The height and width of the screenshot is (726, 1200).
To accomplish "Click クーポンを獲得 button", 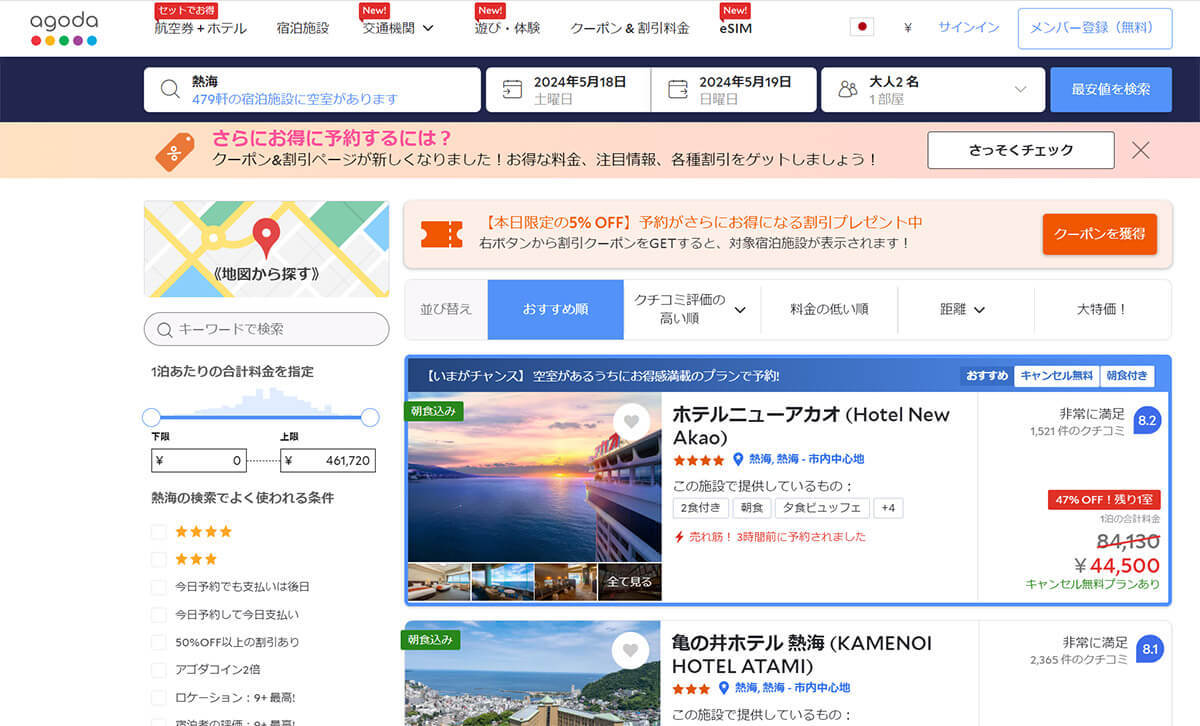I will click(1099, 234).
